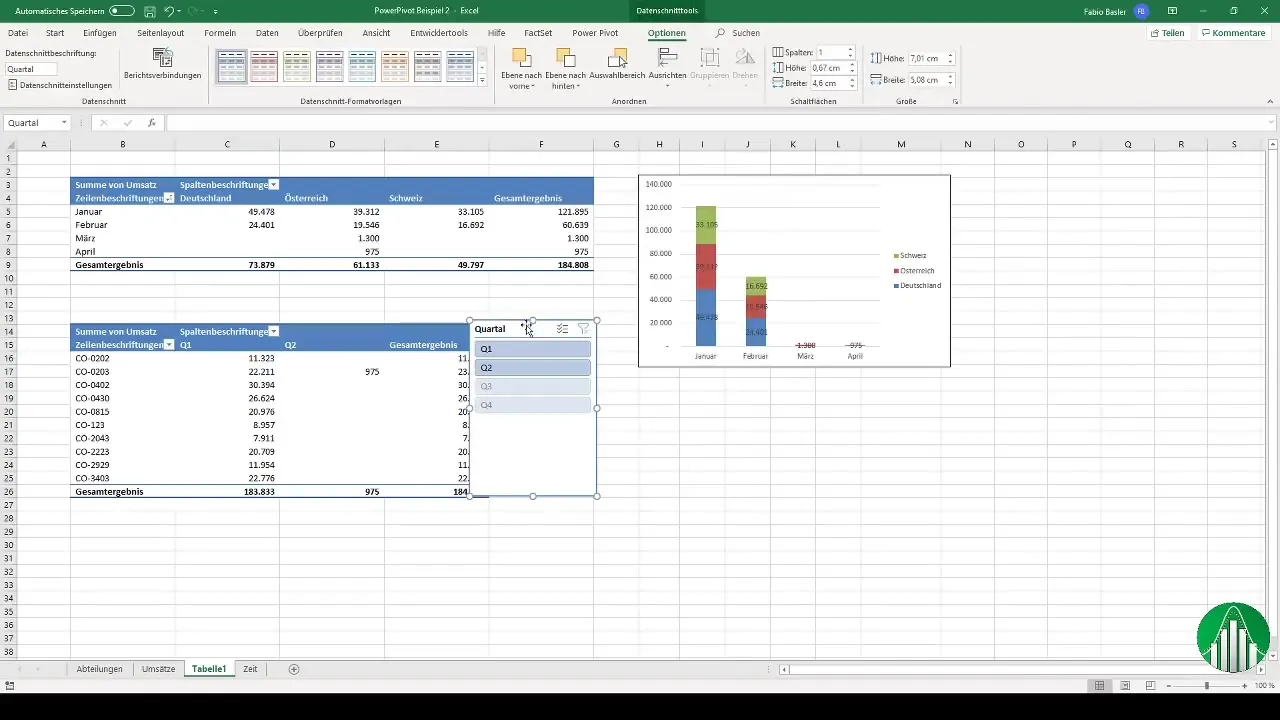Open the Ausrichten menu
Image resolution: width=1280 pixels, height=720 pixels.
(x=667, y=66)
